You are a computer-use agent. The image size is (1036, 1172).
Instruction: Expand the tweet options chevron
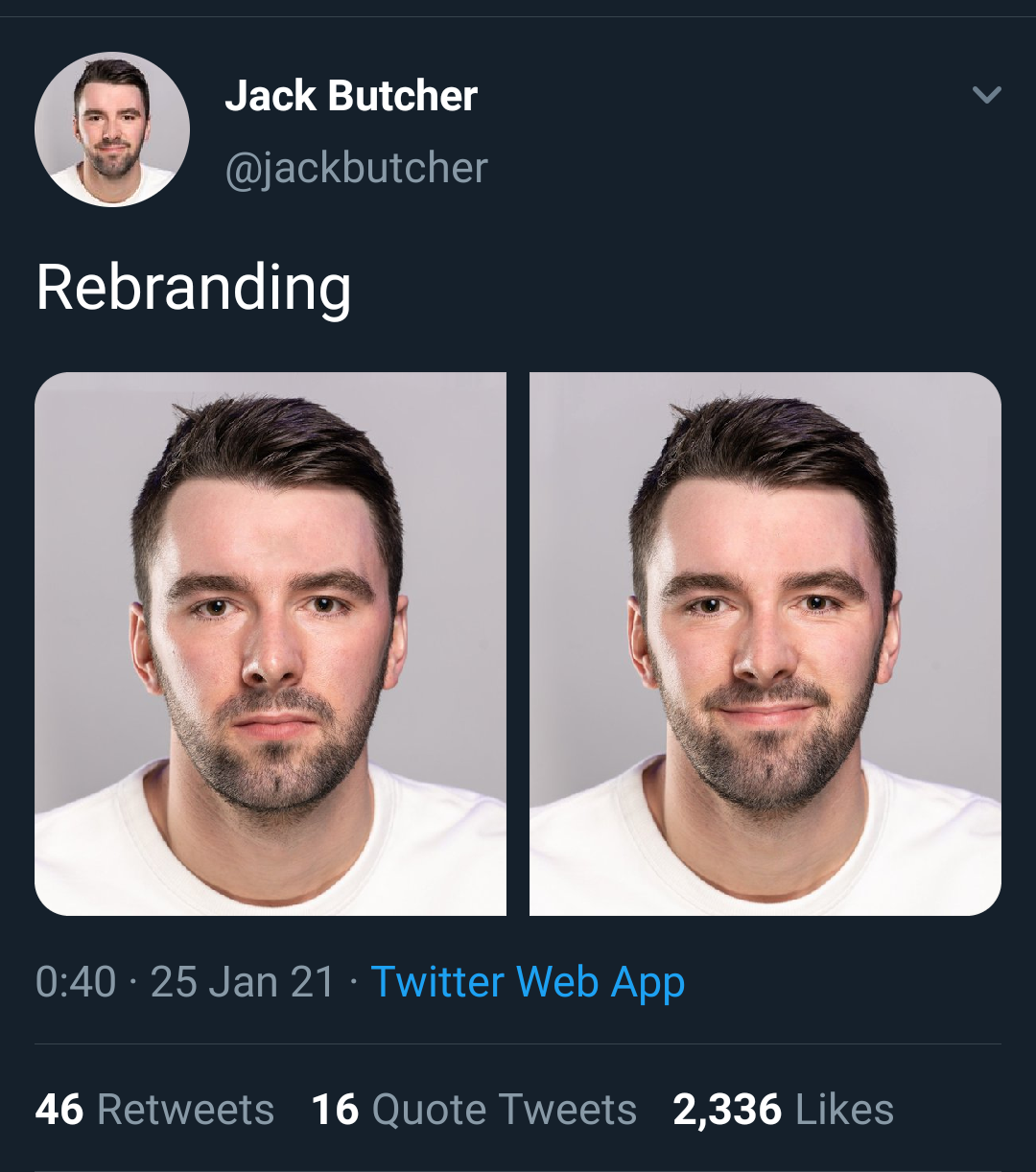[x=986, y=94]
